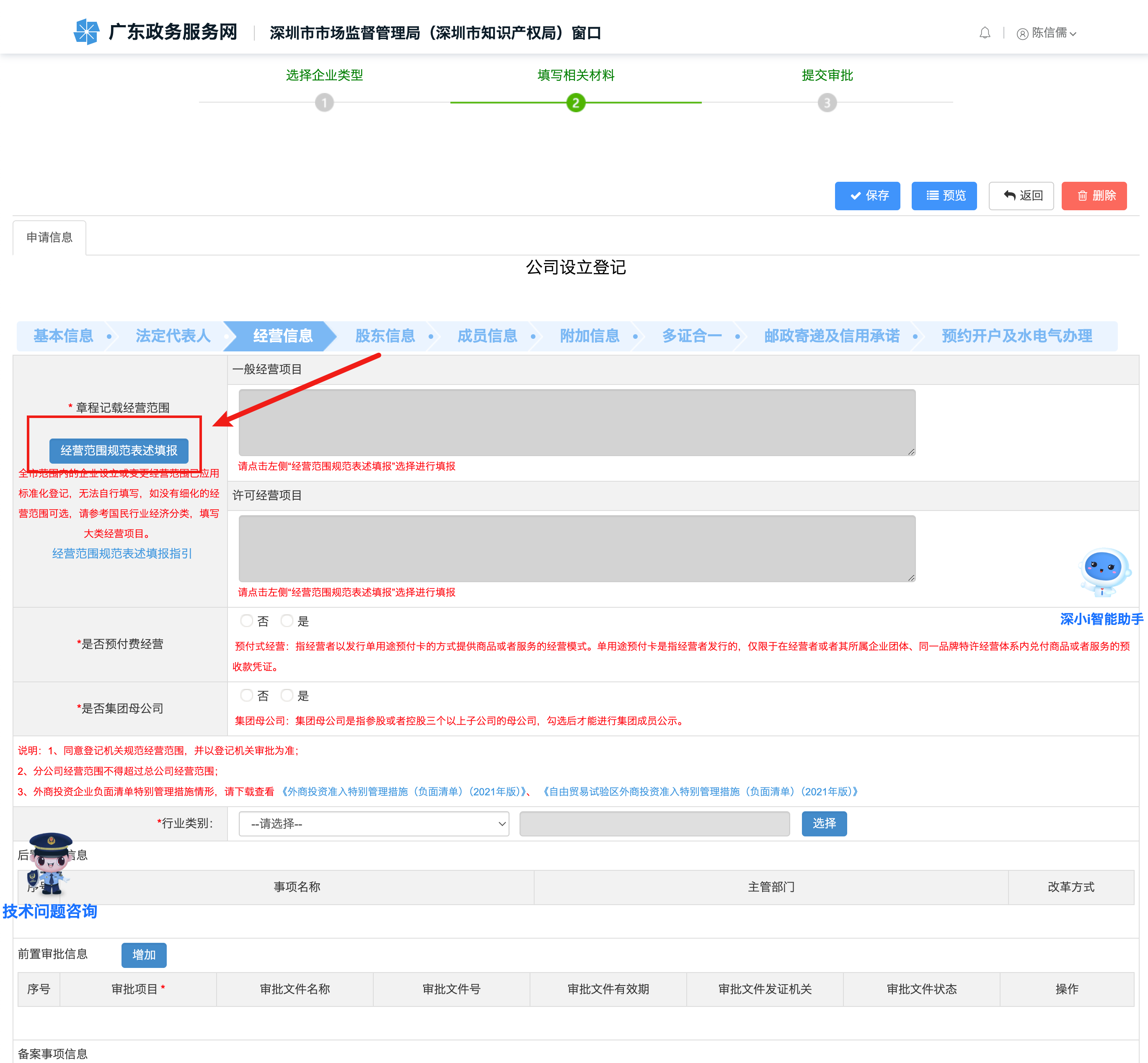
Task: Click the 保存 save button
Action: click(x=867, y=196)
